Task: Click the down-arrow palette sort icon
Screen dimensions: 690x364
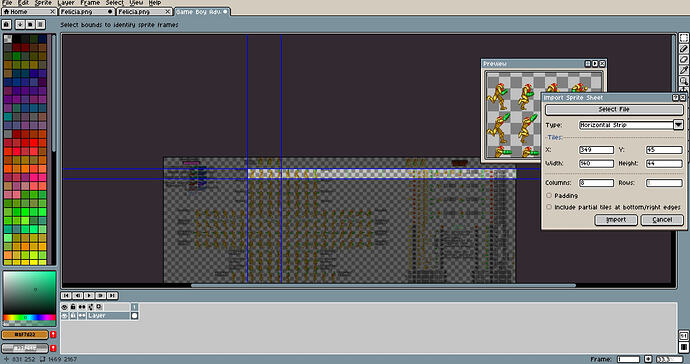Action: [x=20, y=25]
